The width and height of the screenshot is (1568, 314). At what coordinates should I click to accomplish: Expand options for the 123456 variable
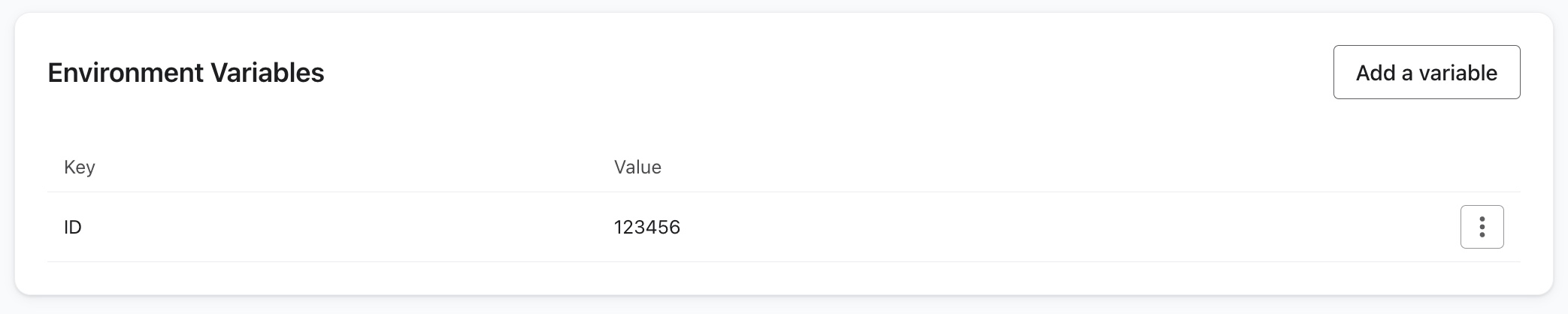pos(1482,227)
